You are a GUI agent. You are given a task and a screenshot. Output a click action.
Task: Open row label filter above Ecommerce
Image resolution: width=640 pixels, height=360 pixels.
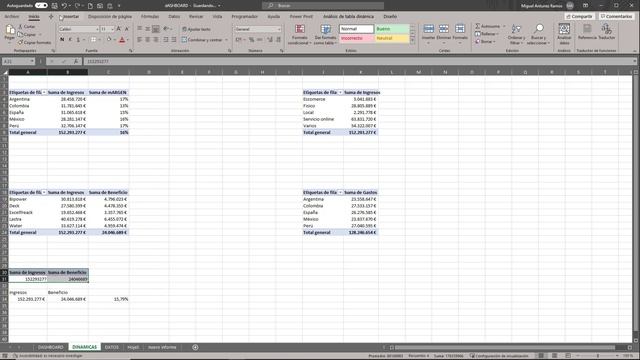pos(340,93)
